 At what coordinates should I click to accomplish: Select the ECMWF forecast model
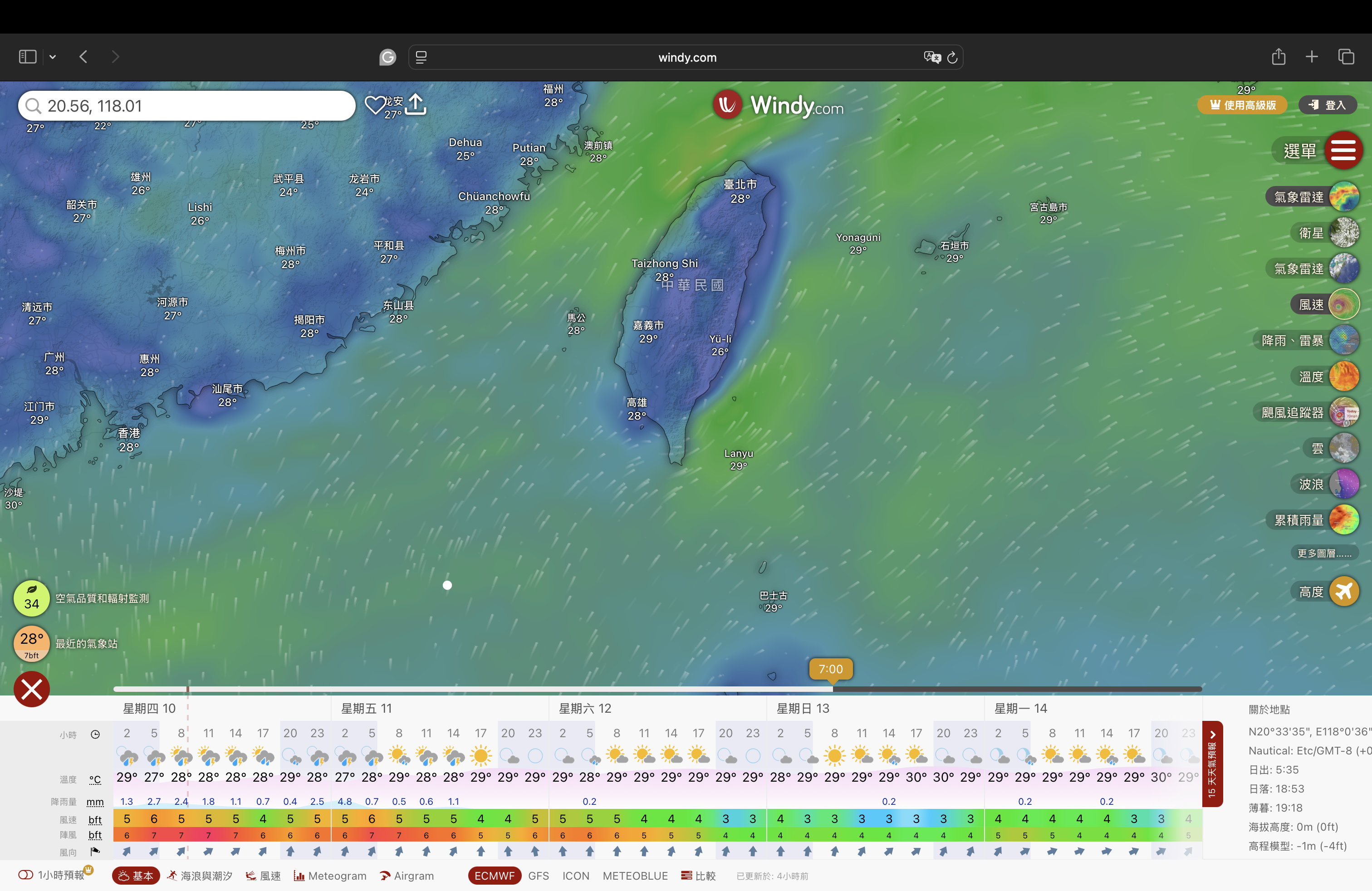pos(494,876)
